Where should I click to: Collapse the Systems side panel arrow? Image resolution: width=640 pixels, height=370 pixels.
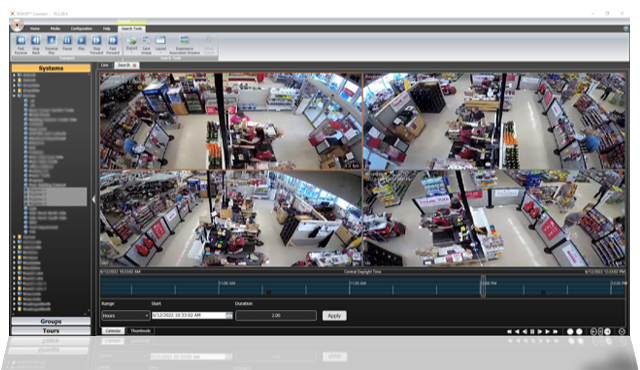coord(93,199)
